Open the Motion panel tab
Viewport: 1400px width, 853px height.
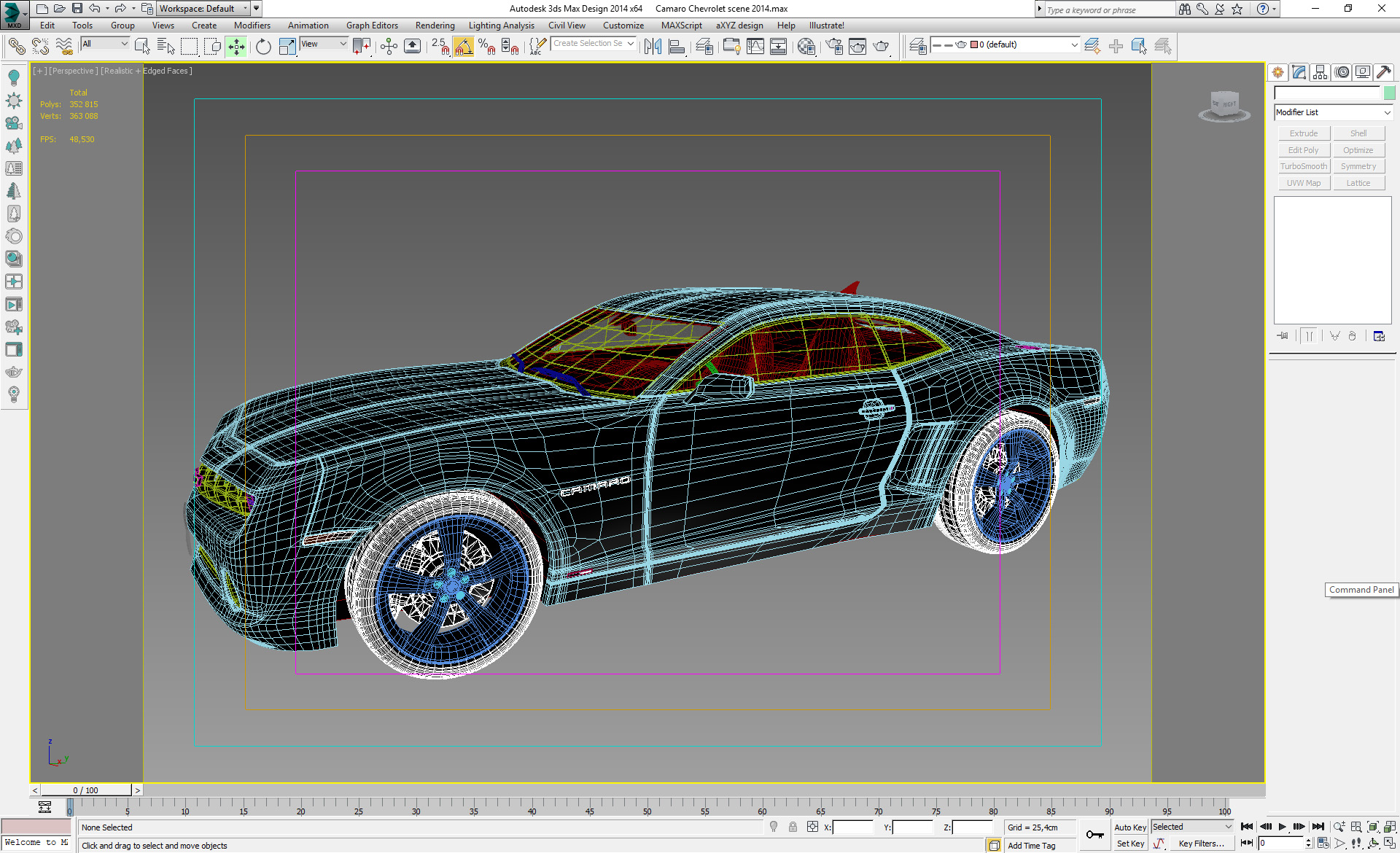(1342, 72)
